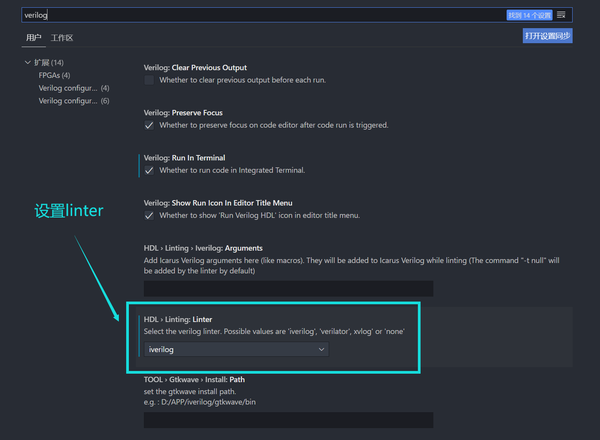Screen dimensions: 600x440
Task: Open the Linter dropdown showing iverilog
Action: (236, 349)
